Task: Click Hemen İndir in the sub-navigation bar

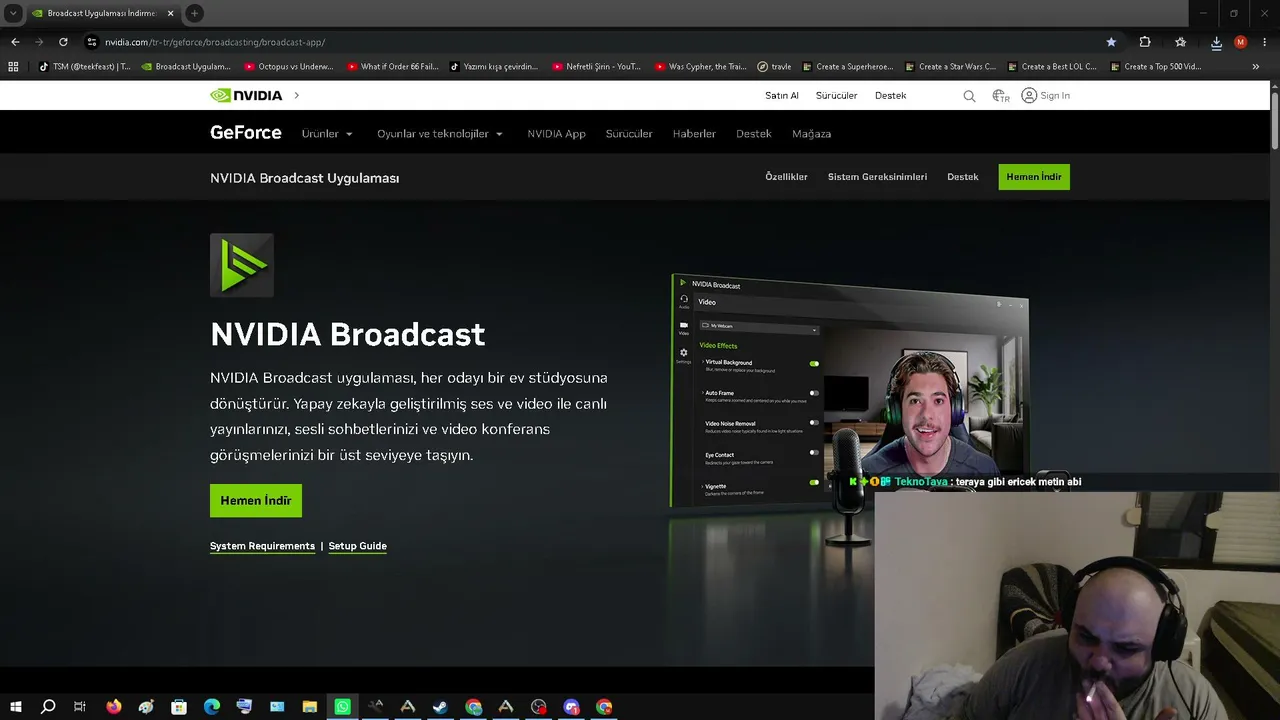Action: [1034, 177]
